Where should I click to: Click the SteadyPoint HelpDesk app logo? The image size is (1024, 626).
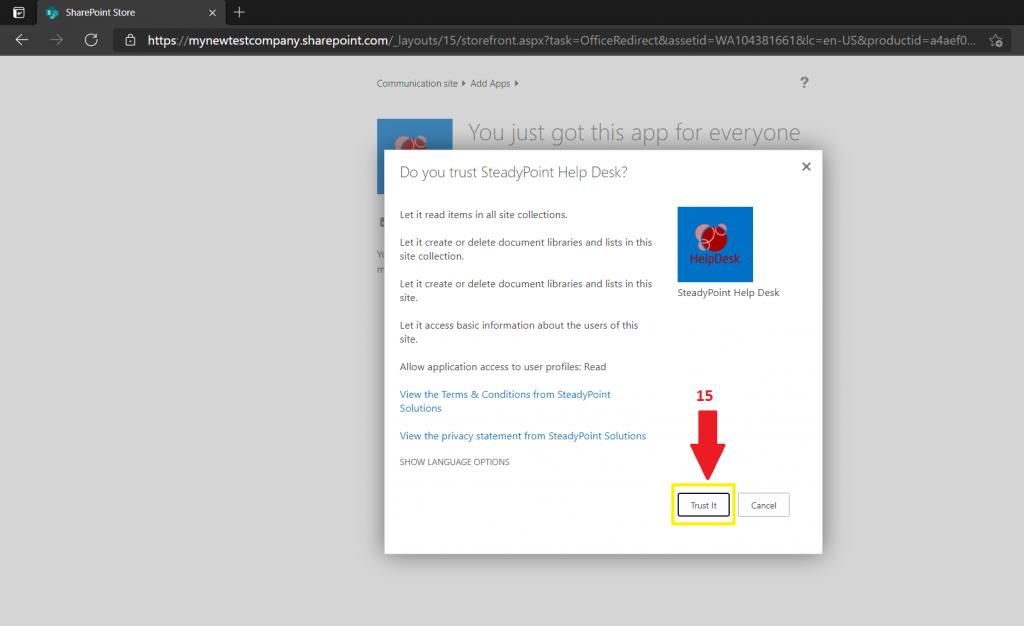(715, 244)
